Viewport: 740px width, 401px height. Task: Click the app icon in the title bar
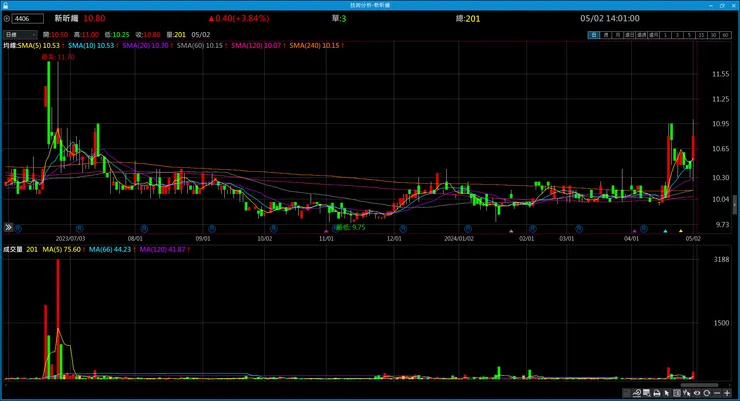point(5,5)
